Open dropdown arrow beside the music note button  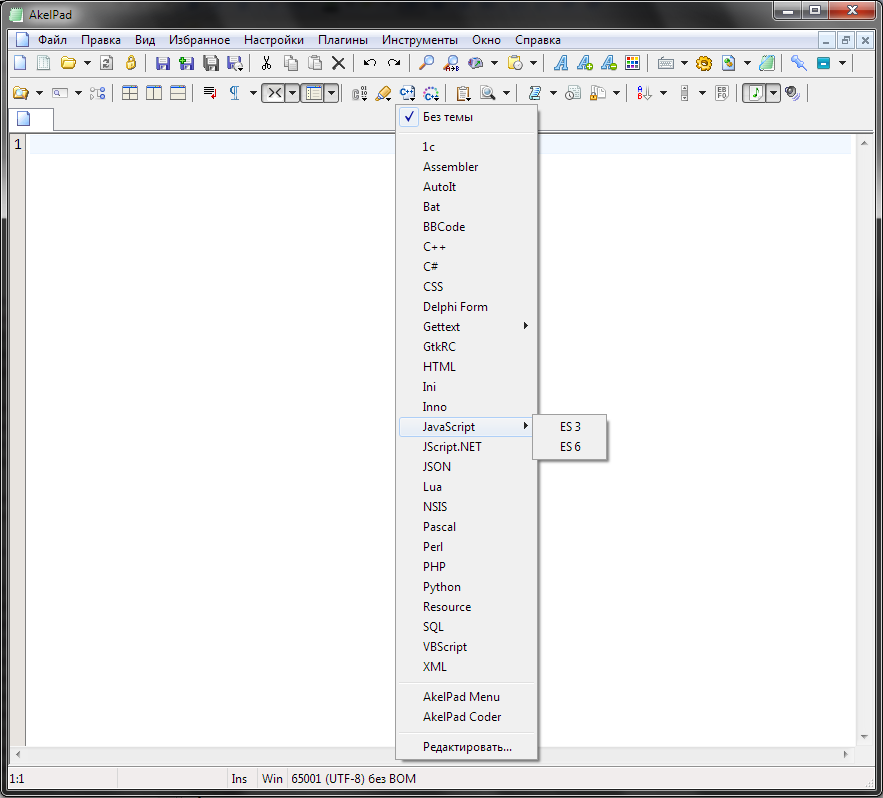773,93
